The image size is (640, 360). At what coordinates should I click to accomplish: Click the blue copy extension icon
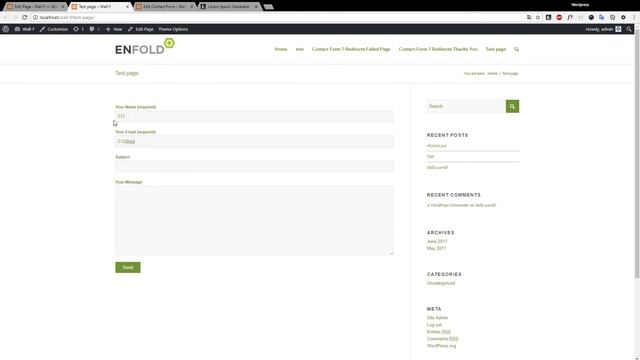(602, 18)
